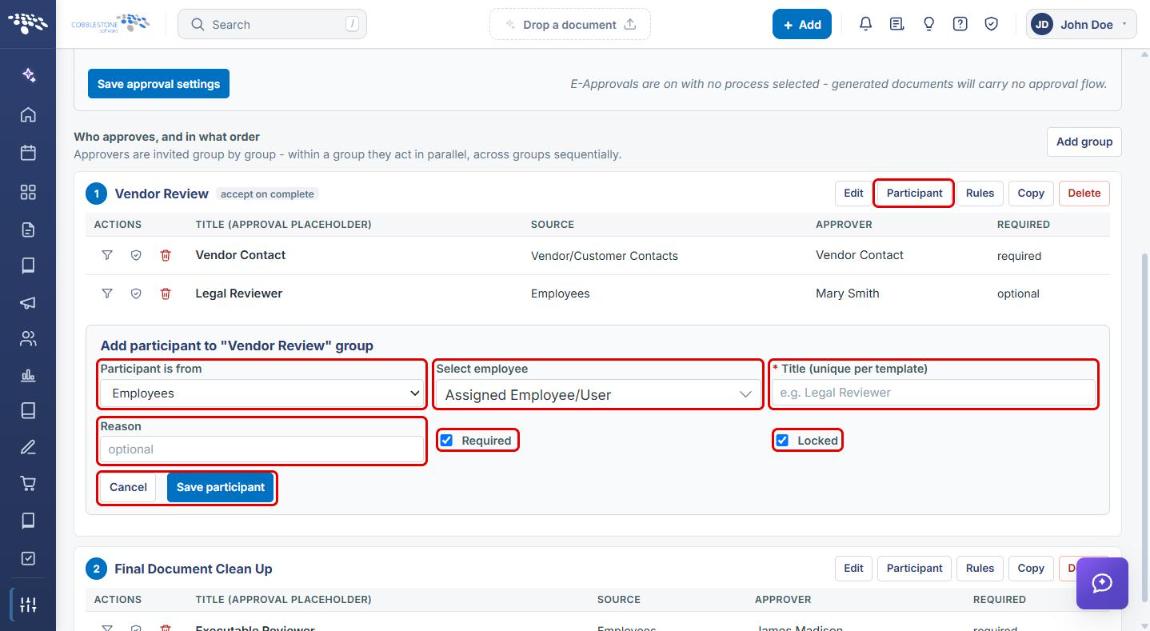Image resolution: width=1150 pixels, height=631 pixels.
Task: Open the 'Participant is from' dropdown
Action: pos(262,393)
